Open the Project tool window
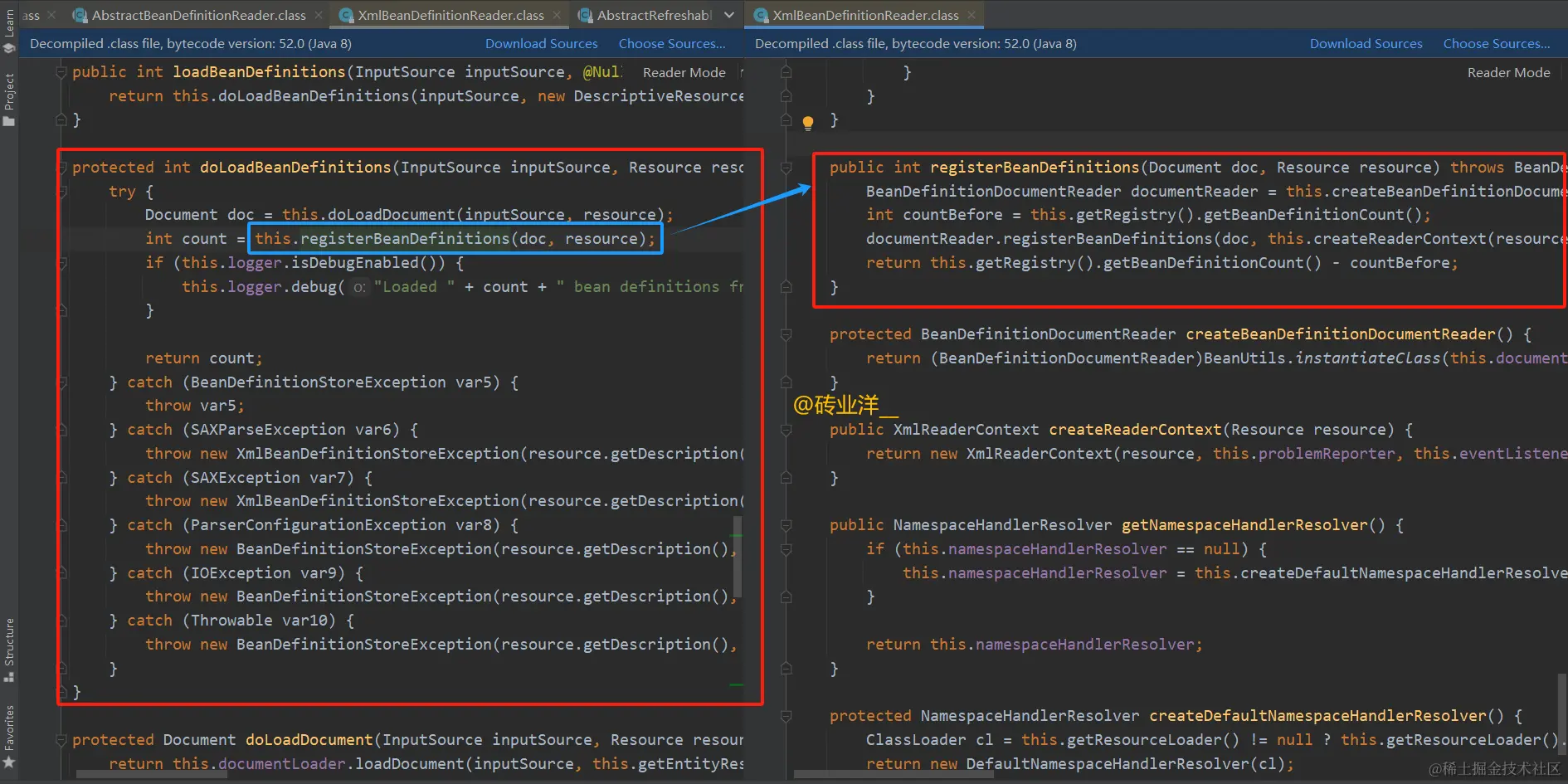Viewport: 1568px width, 784px height. 9,100
